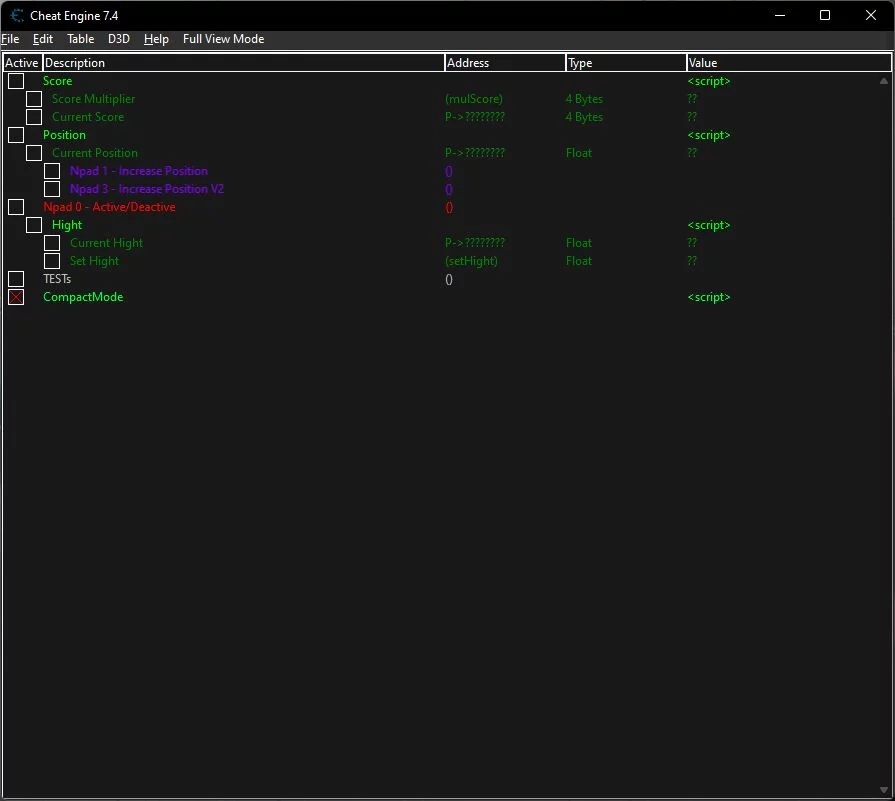Viewport: 895px width, 801px height.
Task: Select the Set Hight description
Action: click(x=94, y=261)
